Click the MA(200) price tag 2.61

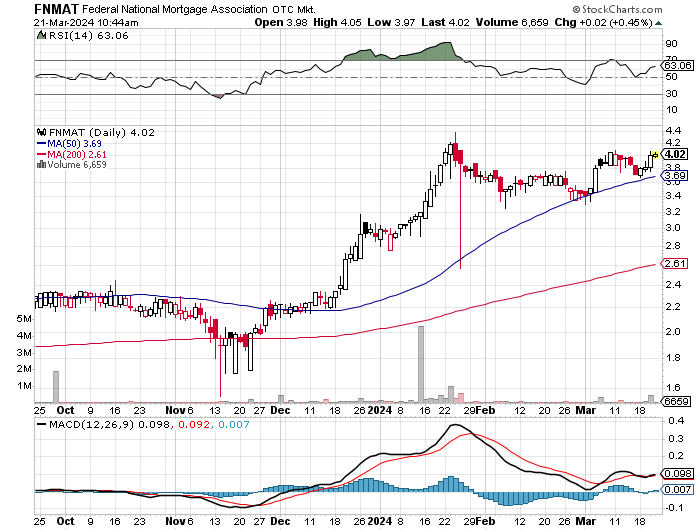[675, 263]
